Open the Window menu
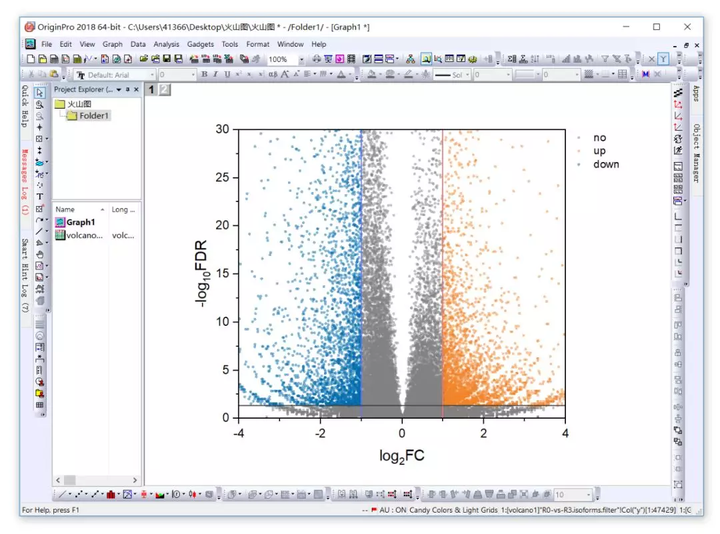This screenshot has height=534, width=720. pyautogui.click(x=290, y=44)
